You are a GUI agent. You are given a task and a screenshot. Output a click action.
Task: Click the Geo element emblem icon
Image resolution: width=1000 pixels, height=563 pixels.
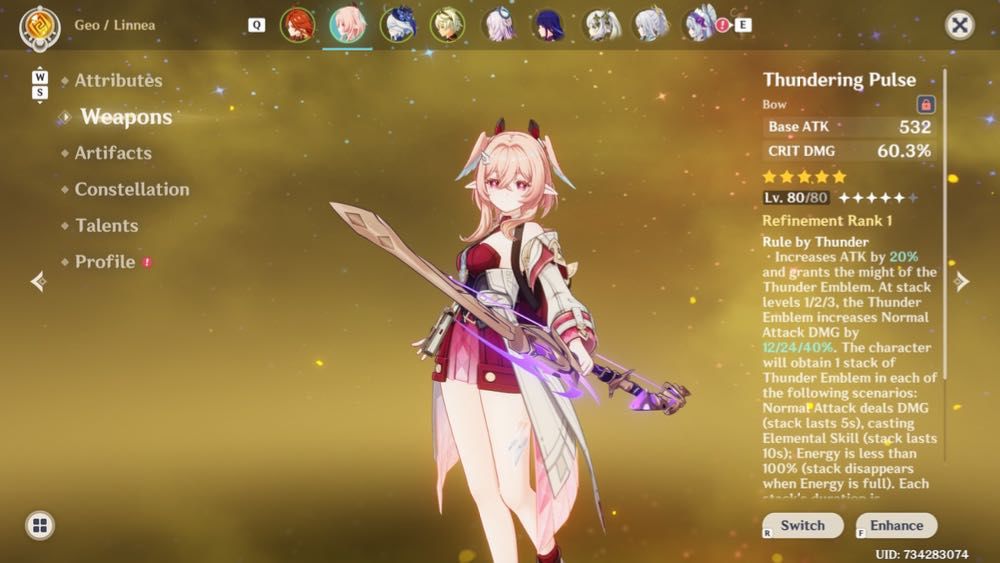tap(40, 27)
